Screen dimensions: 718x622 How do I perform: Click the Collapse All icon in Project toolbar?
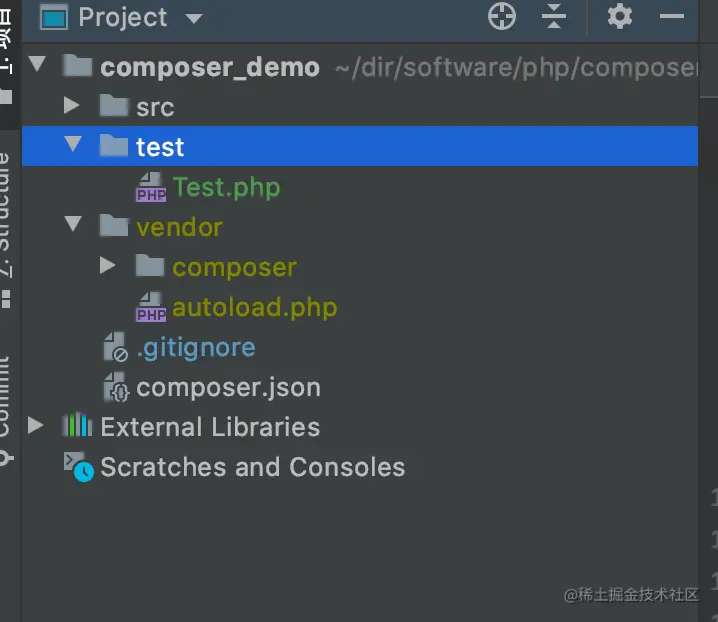tap(553, 17)
